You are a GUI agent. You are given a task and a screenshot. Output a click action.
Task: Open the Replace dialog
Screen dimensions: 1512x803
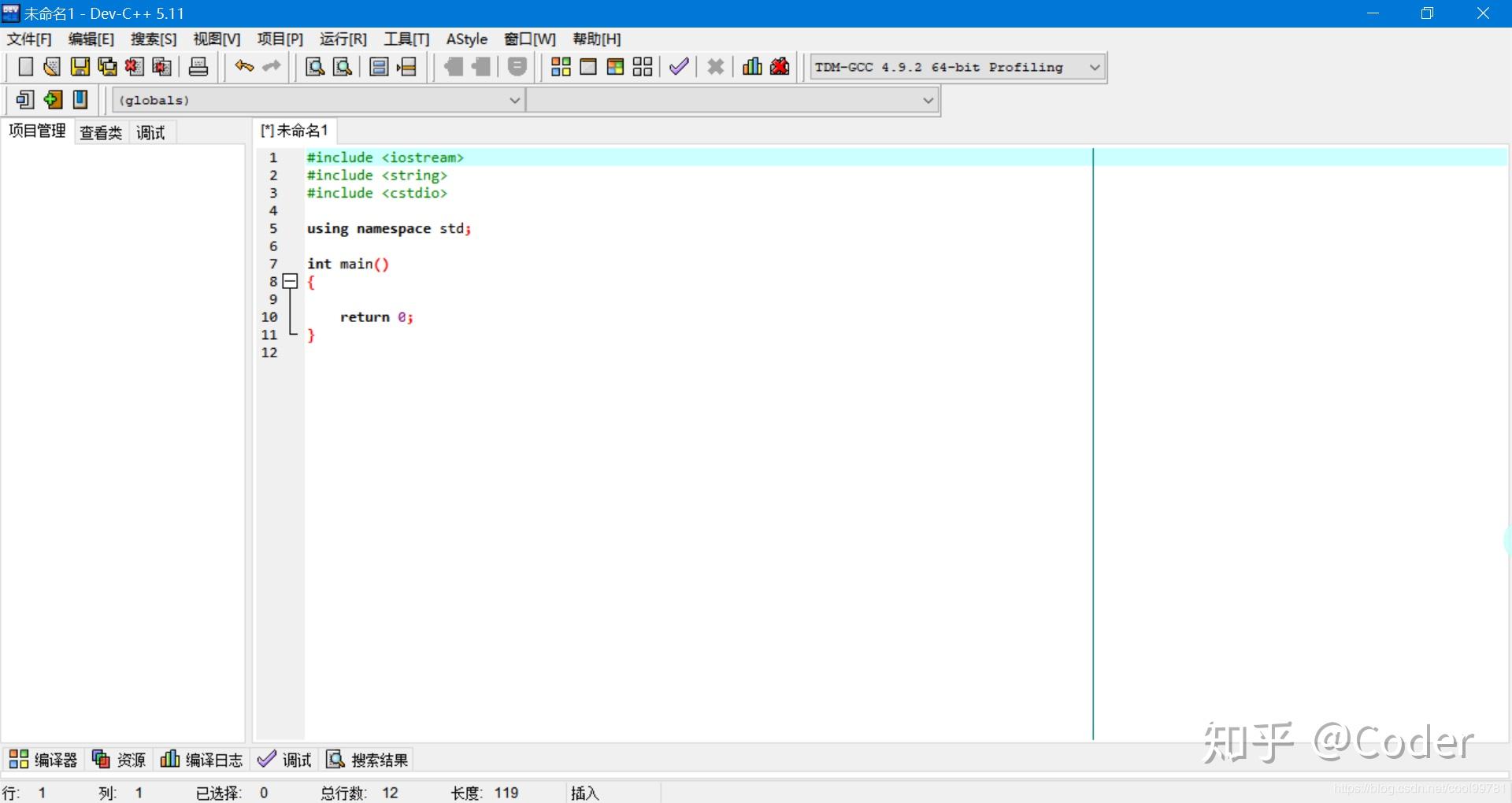[343, 67]
